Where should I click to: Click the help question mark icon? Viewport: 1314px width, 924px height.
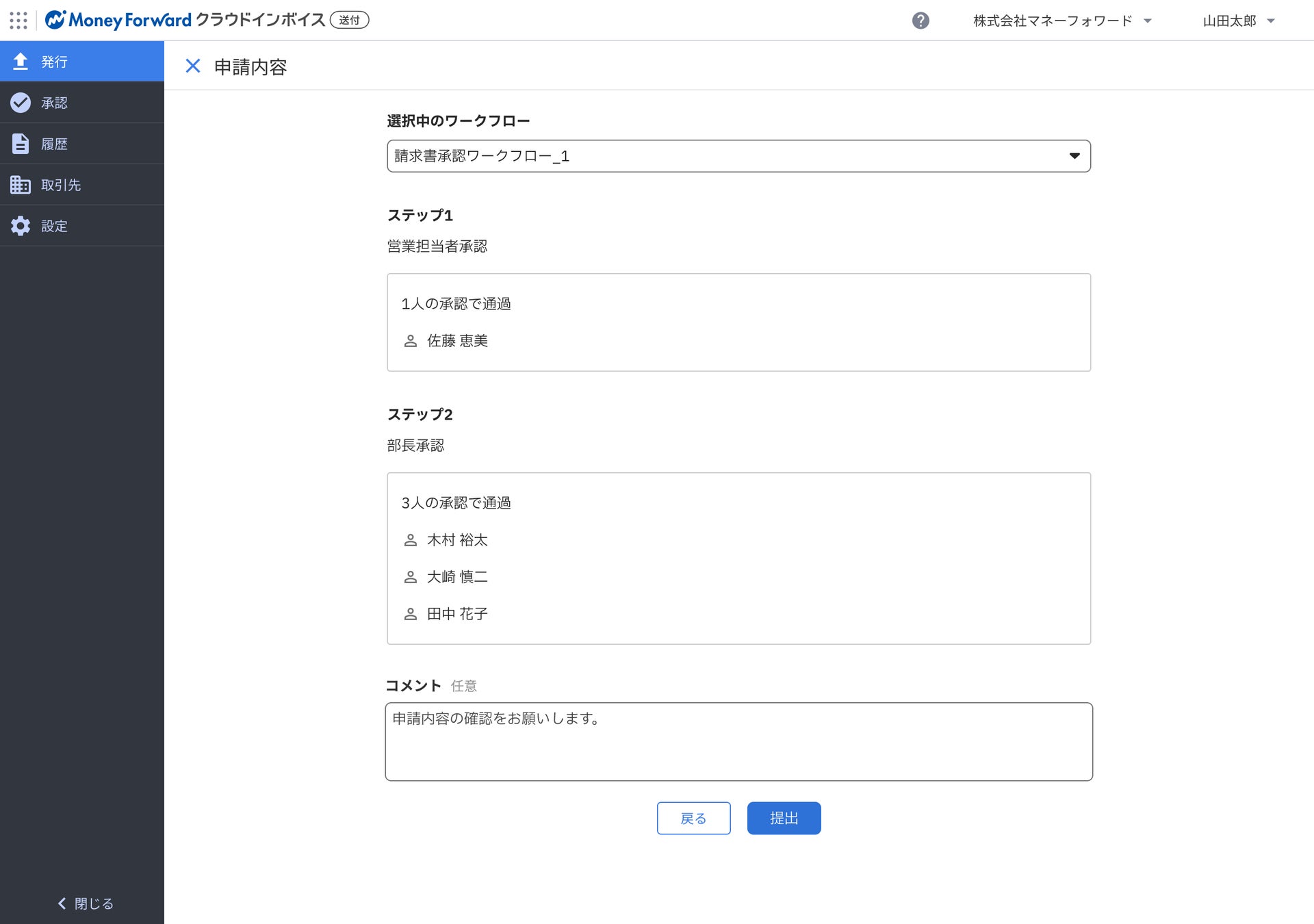920,21
